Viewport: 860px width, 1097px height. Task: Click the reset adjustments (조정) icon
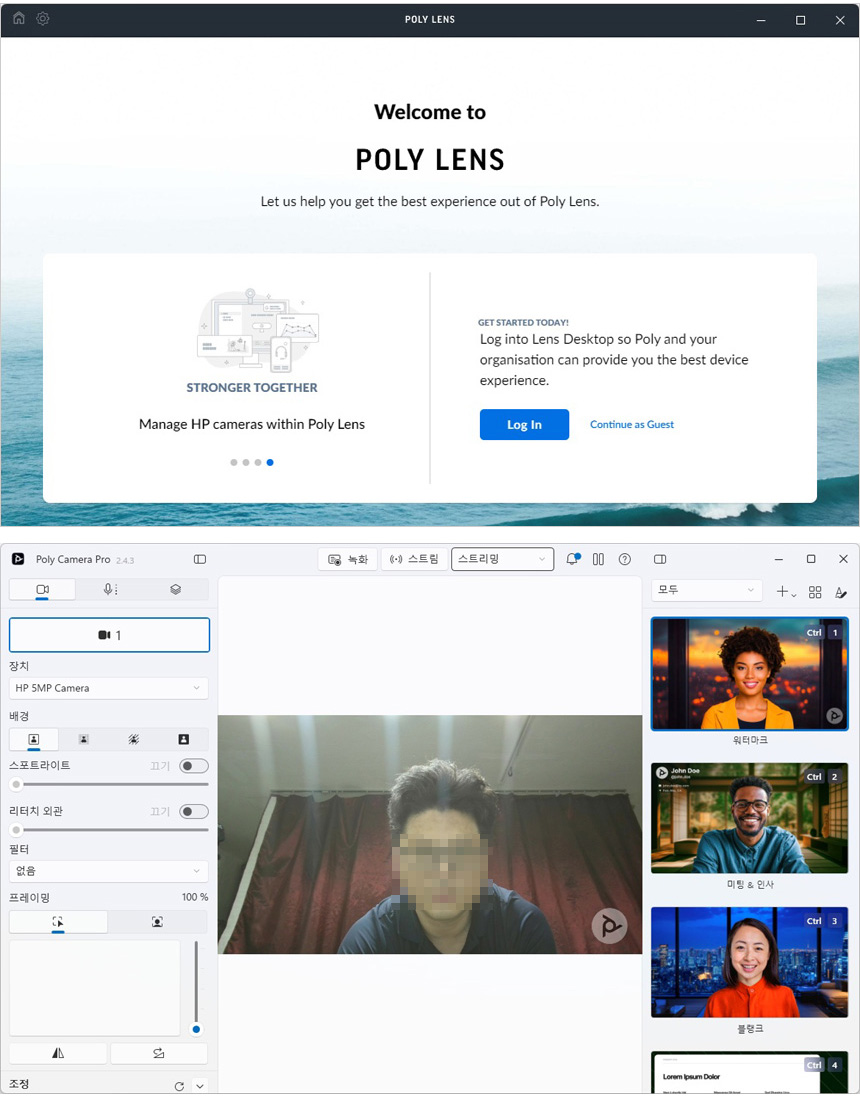(x=179, y=1086)
